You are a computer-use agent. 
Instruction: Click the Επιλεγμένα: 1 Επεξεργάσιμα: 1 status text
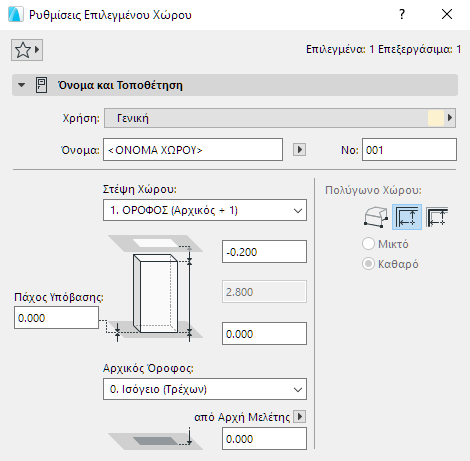pyautogui.click(x=383, y=49)
